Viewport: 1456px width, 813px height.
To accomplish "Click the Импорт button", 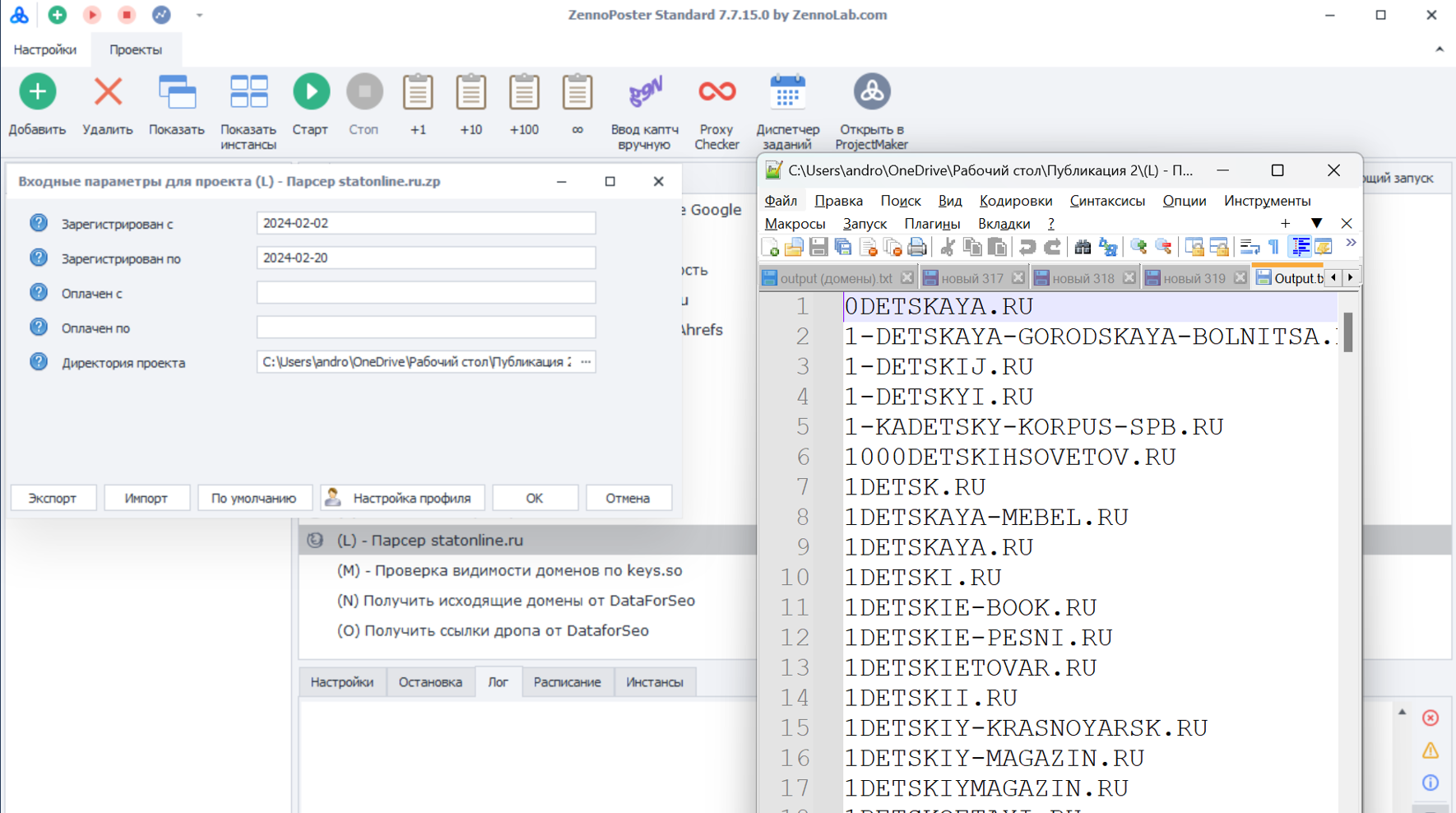I will click(146, 498).
